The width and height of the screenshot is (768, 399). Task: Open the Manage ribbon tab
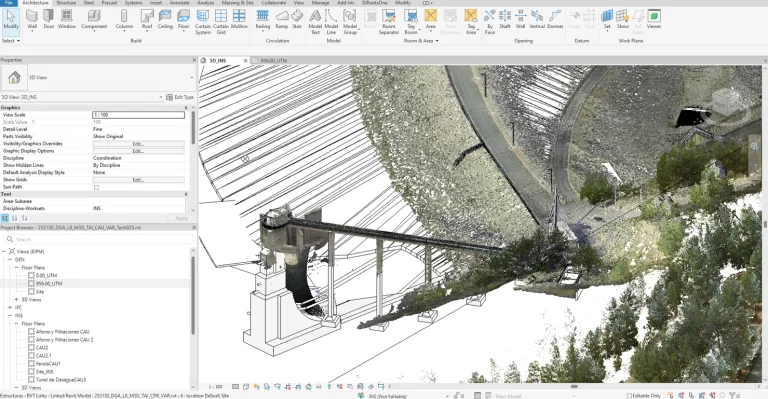tap(320, 3)
